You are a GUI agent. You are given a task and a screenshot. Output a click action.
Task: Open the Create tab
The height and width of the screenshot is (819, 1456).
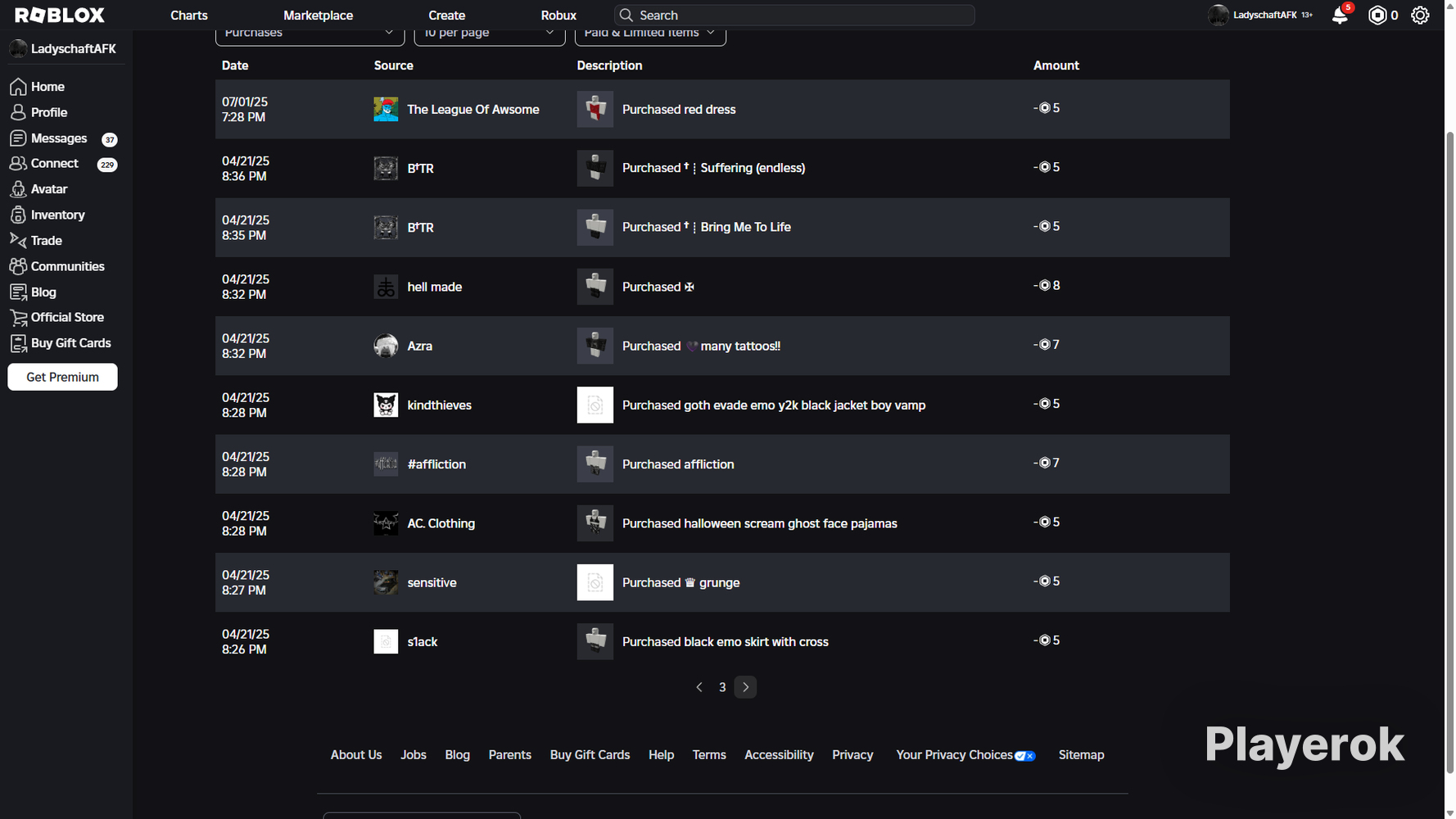447,16
